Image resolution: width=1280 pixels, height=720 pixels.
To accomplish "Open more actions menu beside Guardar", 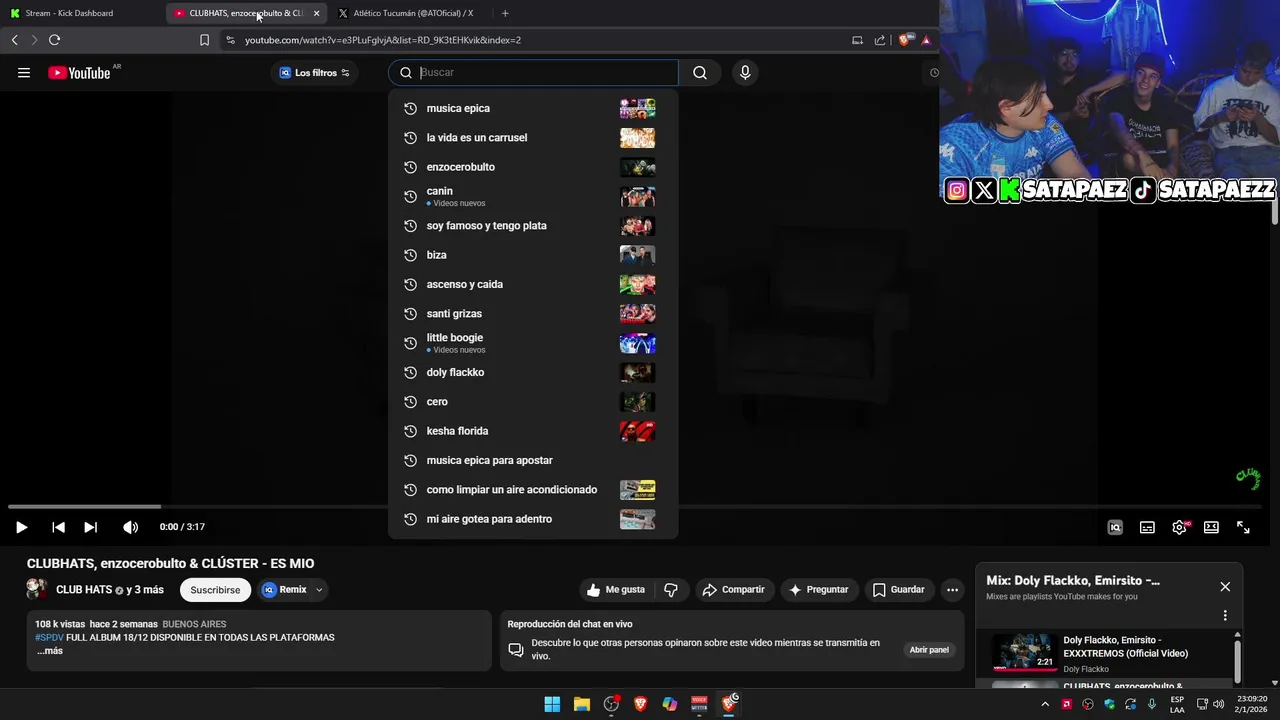I will click(x=952, y=590).
